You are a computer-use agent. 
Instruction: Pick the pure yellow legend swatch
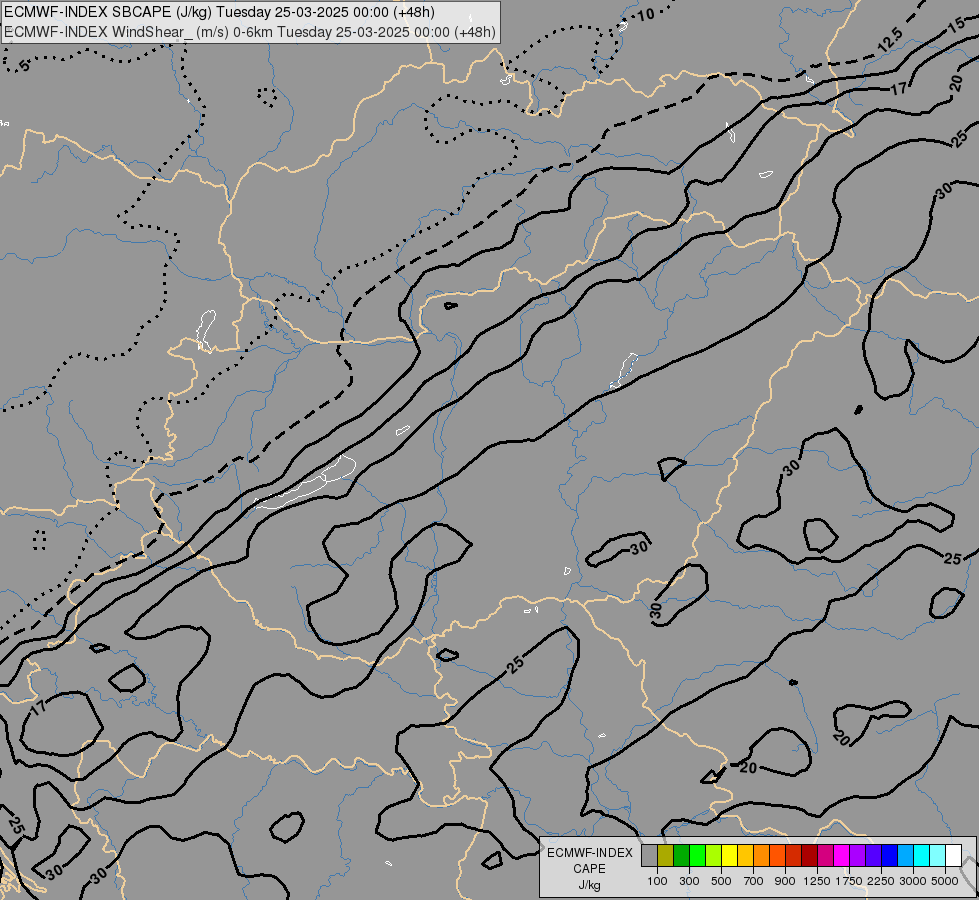(x=730, y=856)
